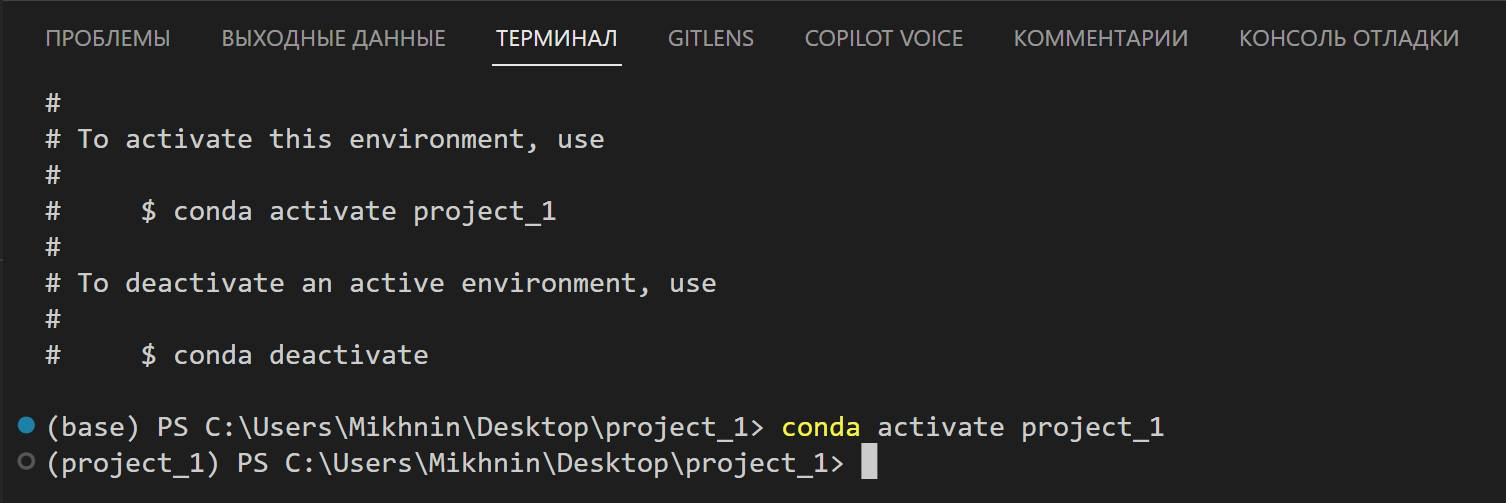Open the ПРОБЛЕМЫ panel tab
This screenshot has height=503, width=1506.
tap(108, 39)
